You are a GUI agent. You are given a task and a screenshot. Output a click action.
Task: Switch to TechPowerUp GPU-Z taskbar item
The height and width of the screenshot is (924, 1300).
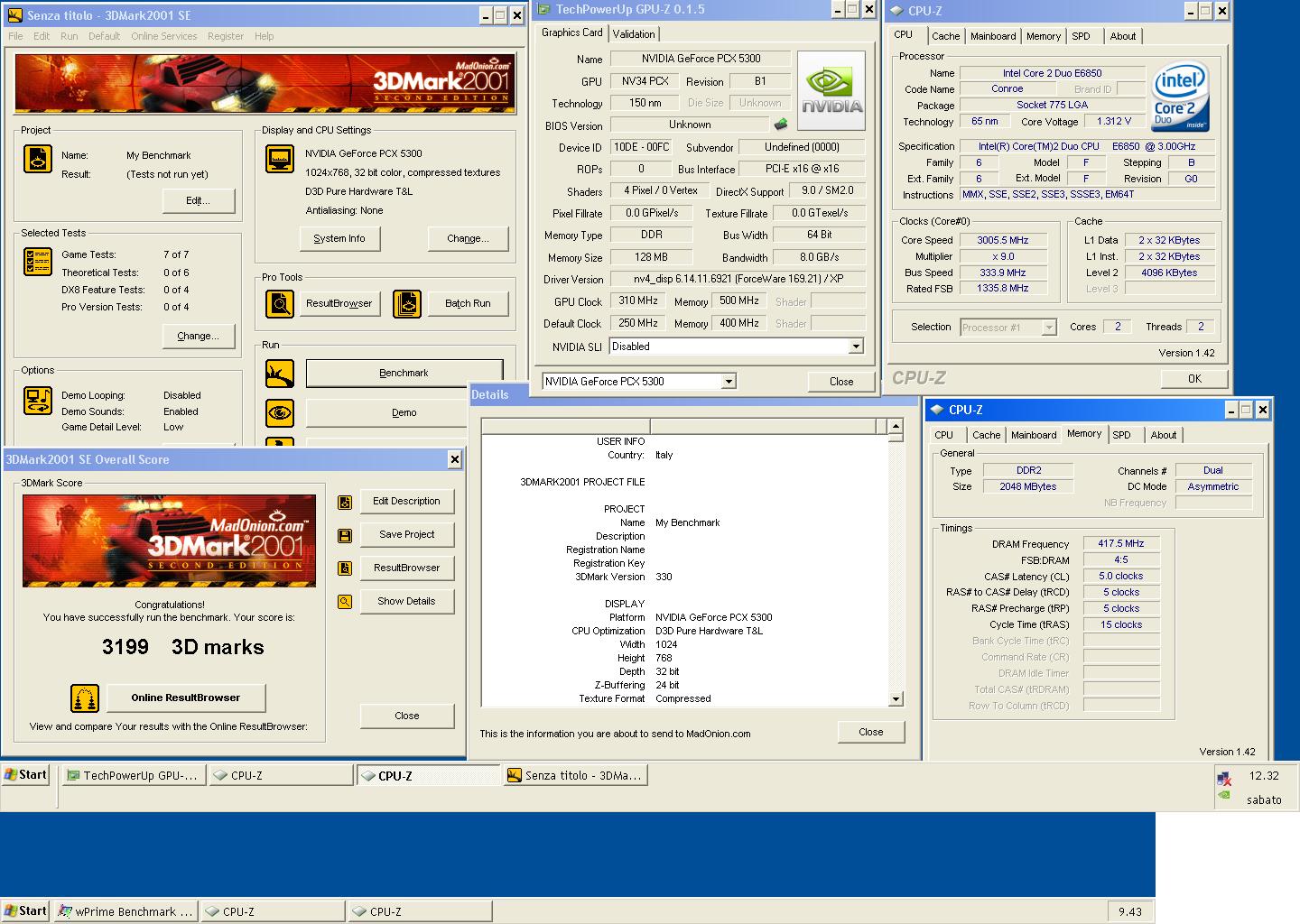click(133, 775)
